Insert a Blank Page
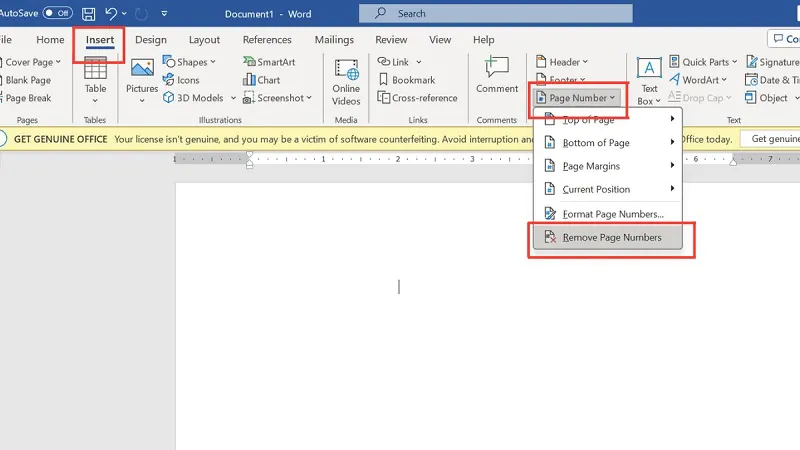Screen dimensions: 800x450 pos(27,80)
